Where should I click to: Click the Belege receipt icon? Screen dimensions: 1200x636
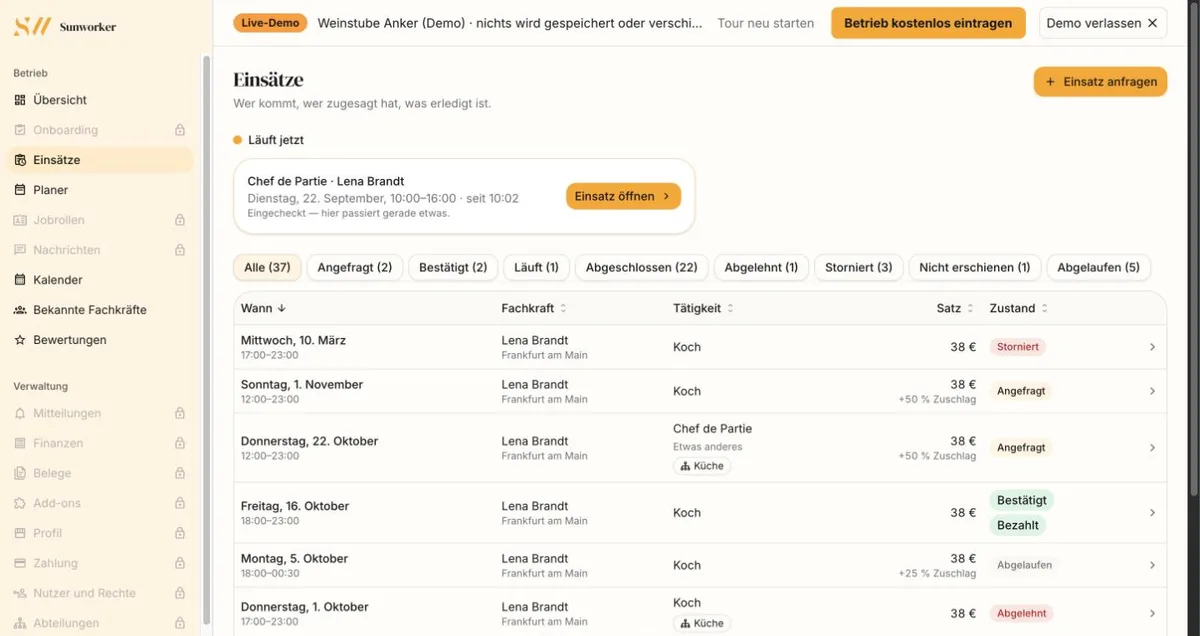point(20,473)
